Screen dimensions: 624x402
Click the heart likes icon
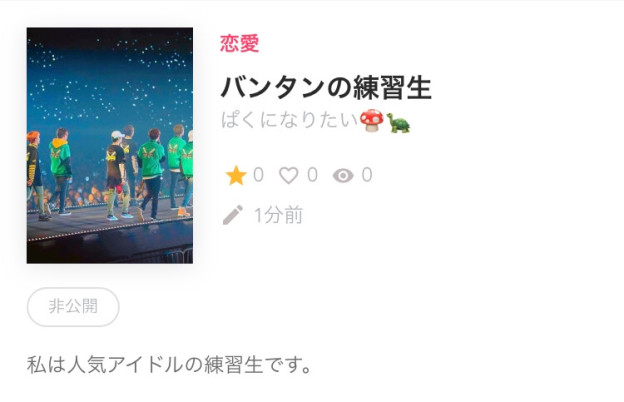[289, 176]
